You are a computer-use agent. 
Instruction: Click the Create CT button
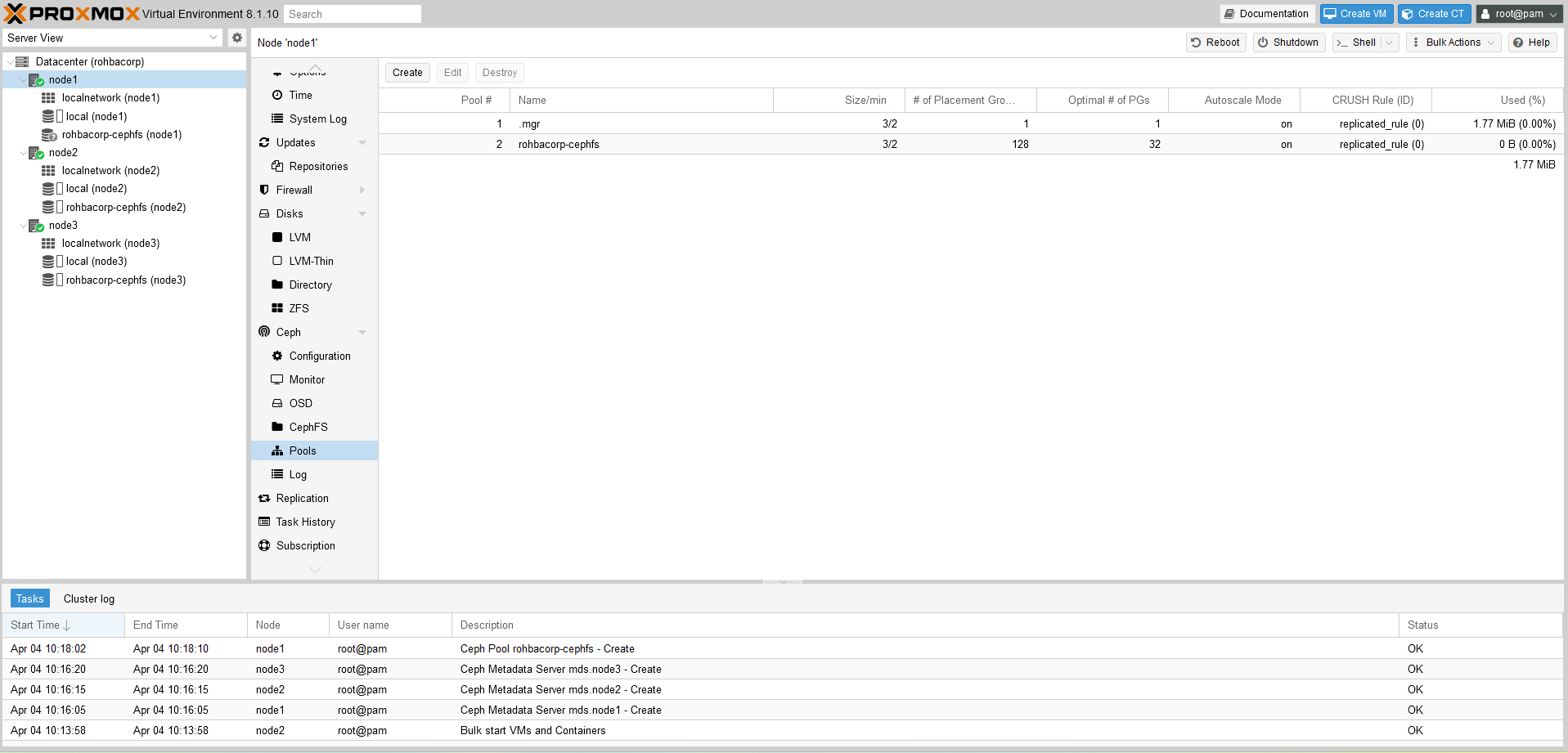tap(1434, 14)
